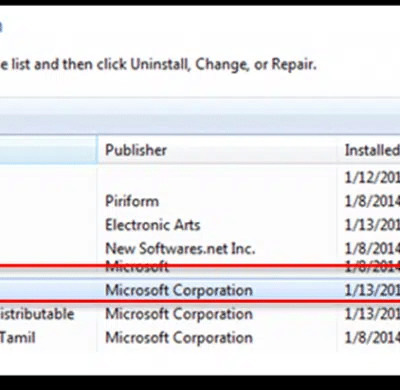Click the program name ending in 'istributable'

37,314
